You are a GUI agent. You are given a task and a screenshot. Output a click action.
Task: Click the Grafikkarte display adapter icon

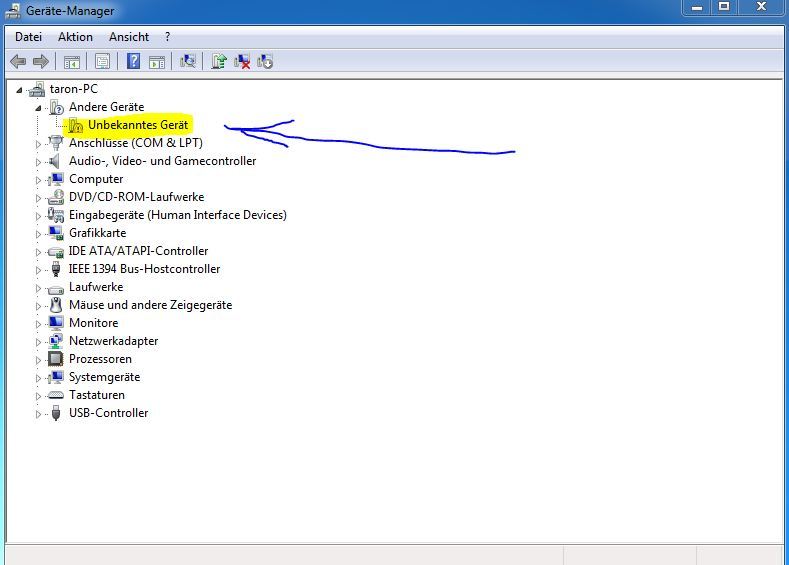(56, 233)
